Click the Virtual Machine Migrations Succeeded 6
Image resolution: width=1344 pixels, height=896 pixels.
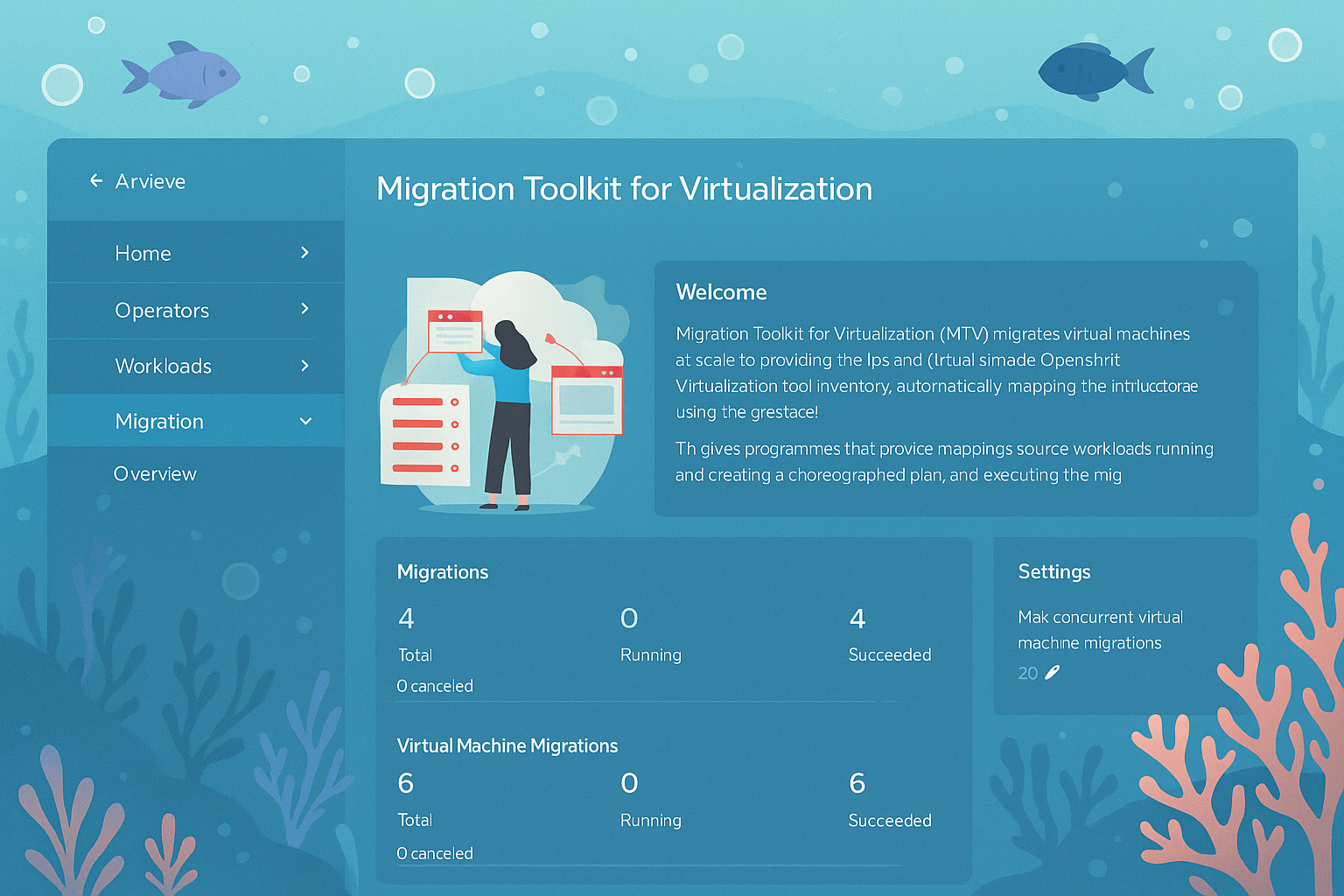point(857,783)
